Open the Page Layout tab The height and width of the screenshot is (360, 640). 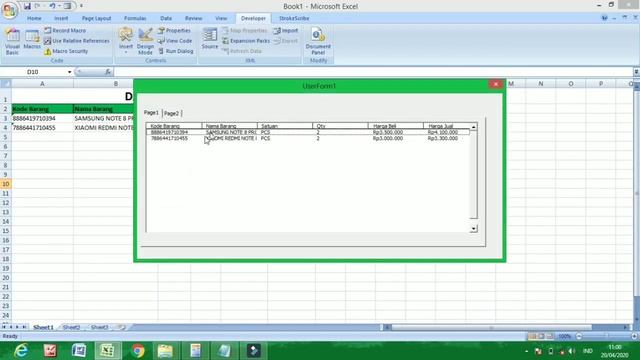[96, 18]
